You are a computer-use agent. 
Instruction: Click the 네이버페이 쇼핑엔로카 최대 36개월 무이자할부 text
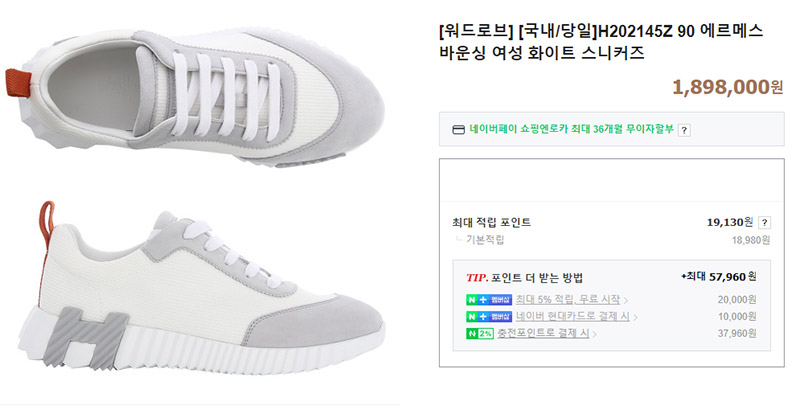click(x=571, y=130)
